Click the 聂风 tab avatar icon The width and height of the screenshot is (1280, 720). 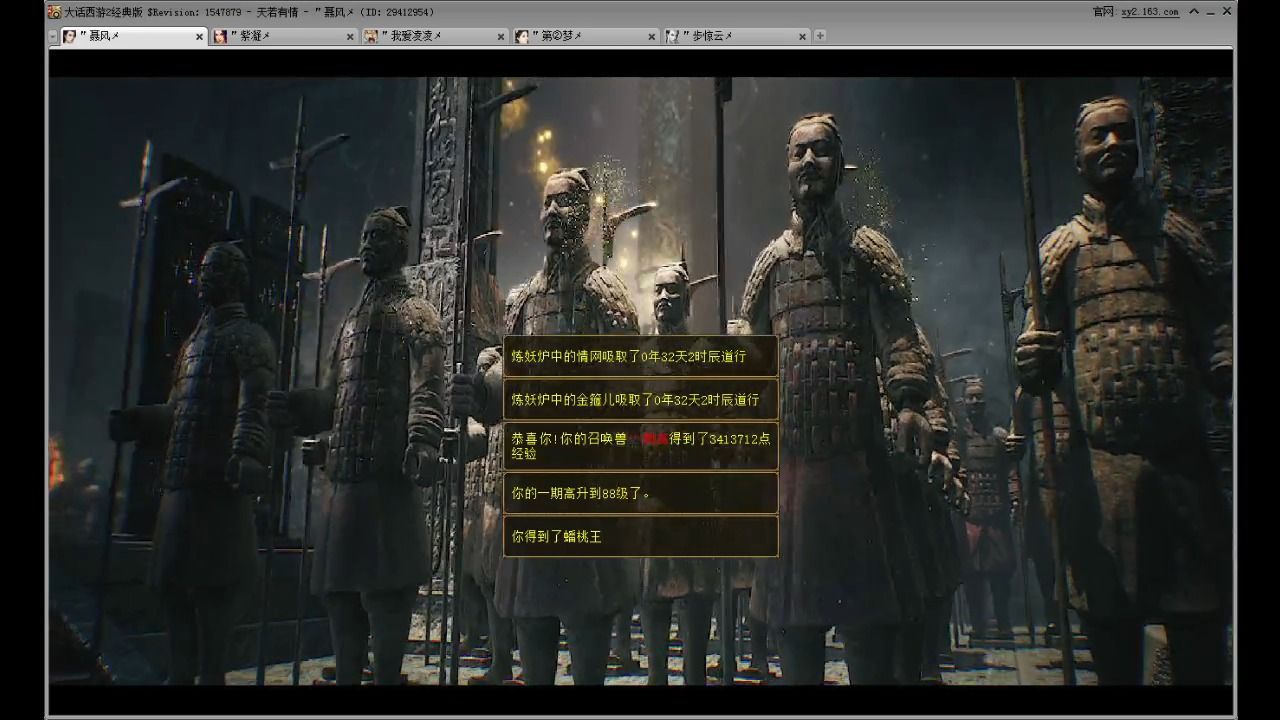point(70,36)
